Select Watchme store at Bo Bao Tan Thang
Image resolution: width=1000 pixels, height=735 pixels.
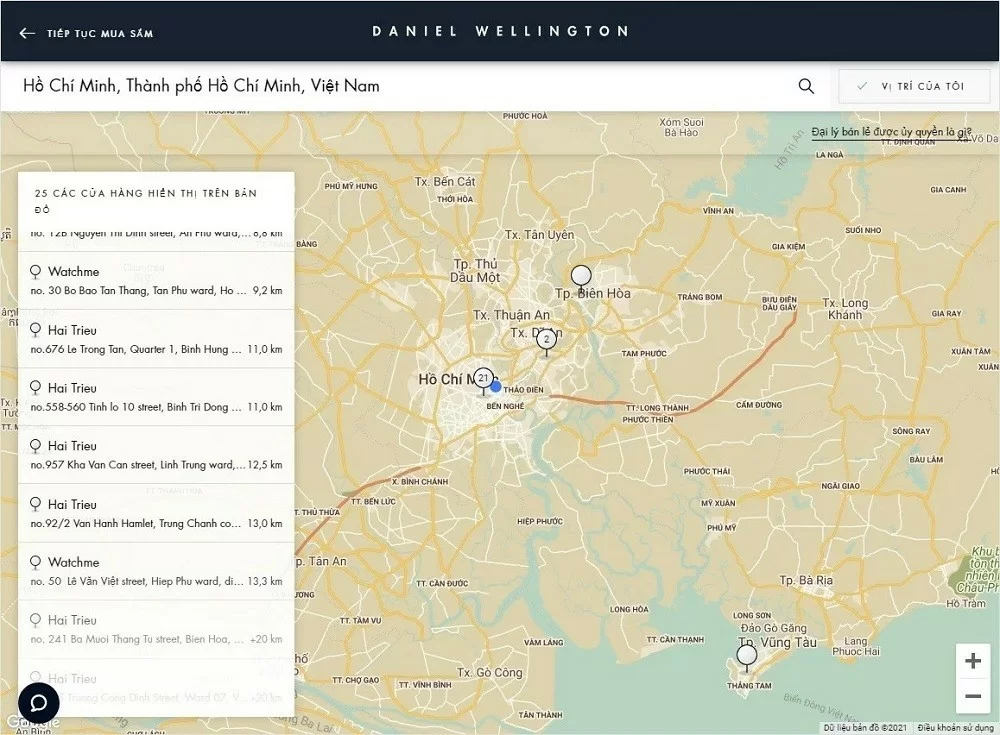click(x=156, y=281)
